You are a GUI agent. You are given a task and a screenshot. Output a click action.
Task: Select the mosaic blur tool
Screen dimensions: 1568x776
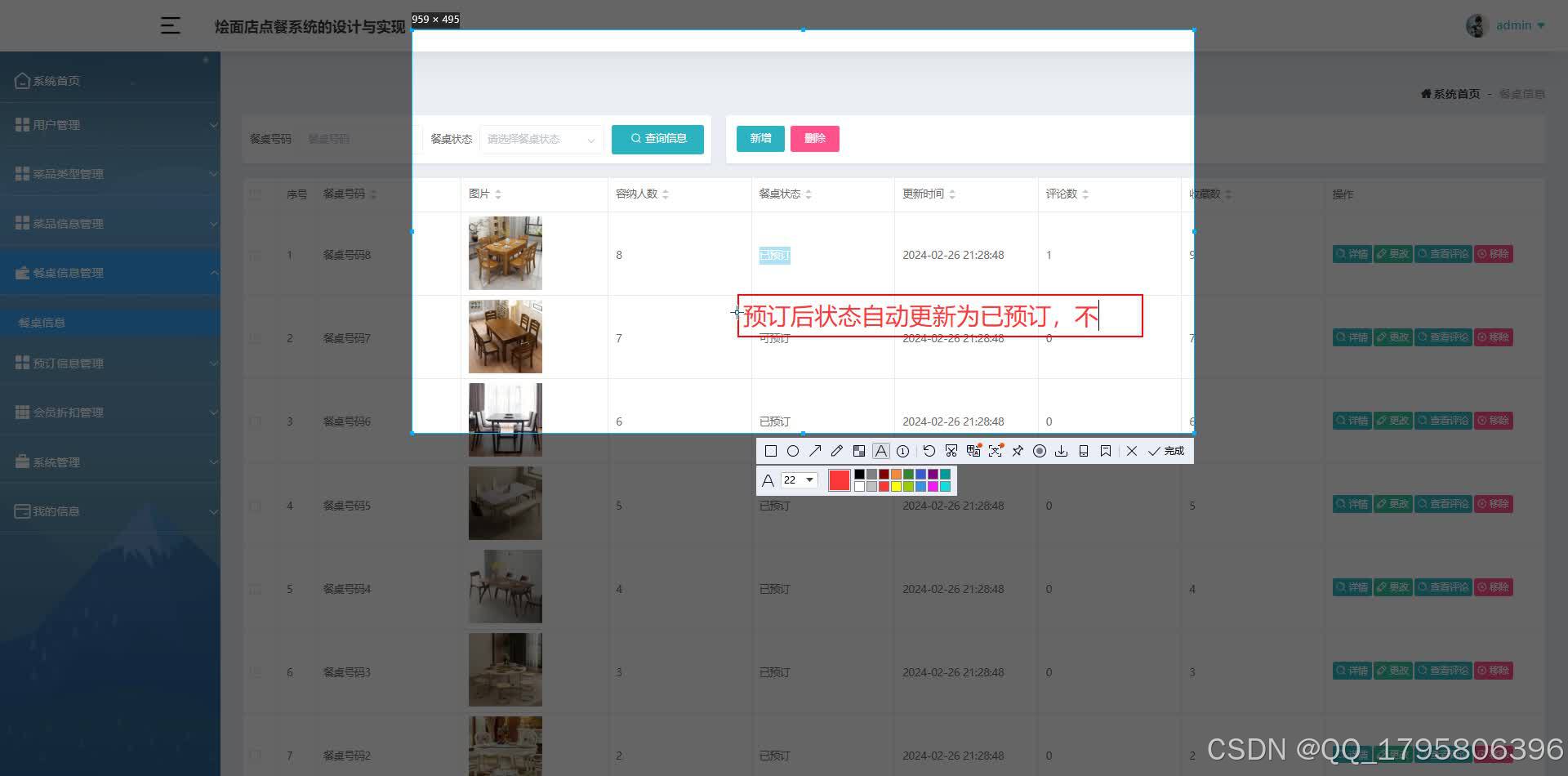(x=858, y=451)
